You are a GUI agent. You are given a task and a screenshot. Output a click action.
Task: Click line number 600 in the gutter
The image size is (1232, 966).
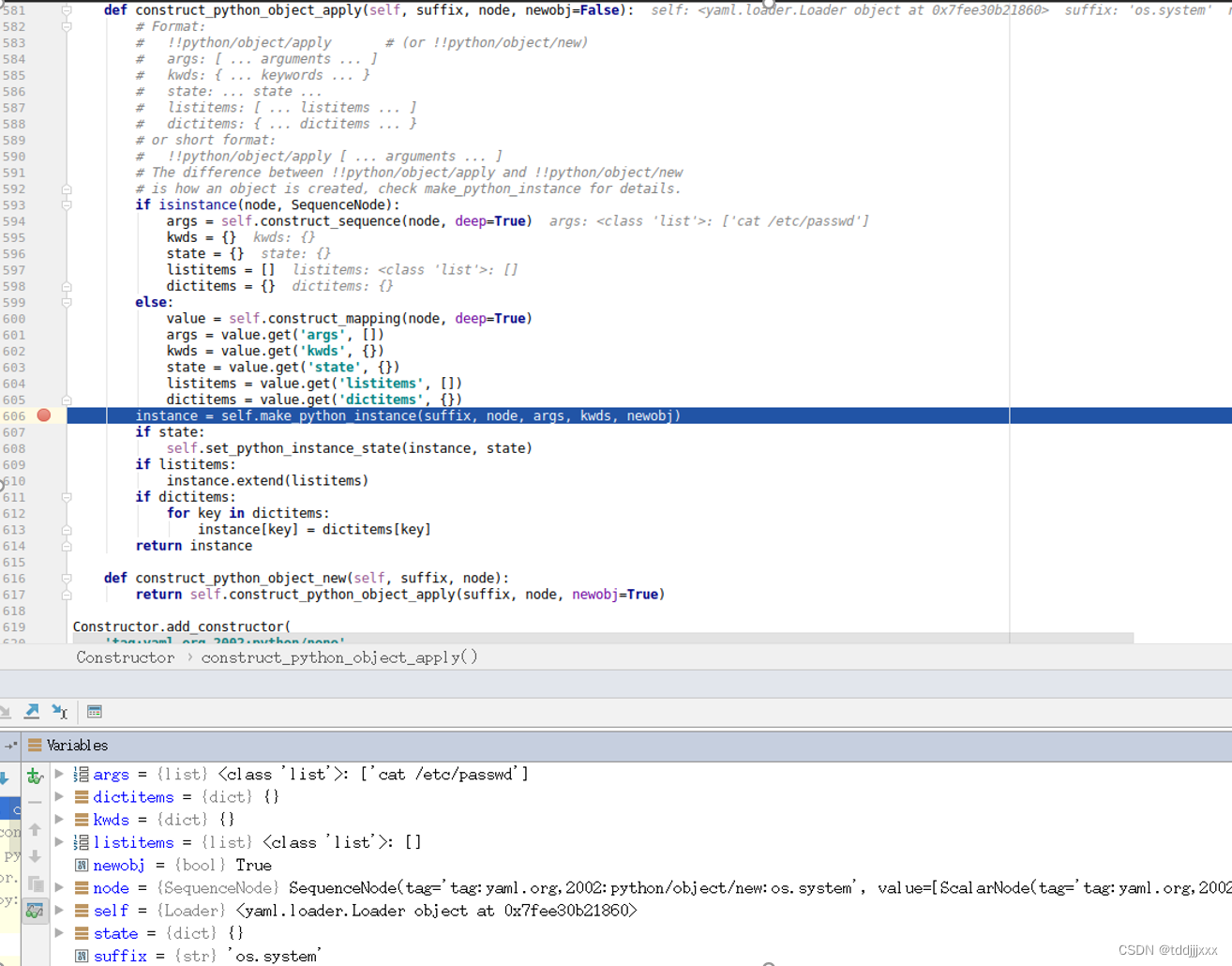(14, 319)
